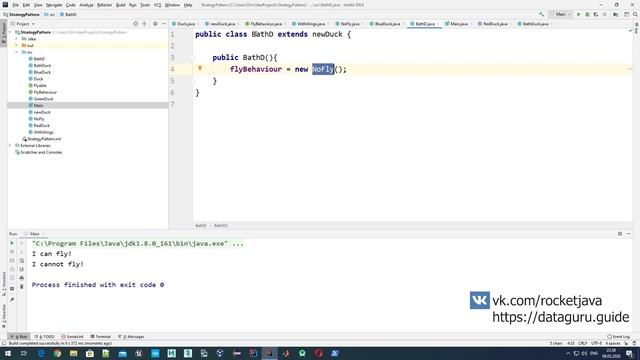Click the pin tab icon in Run panel

coord(12,300)
